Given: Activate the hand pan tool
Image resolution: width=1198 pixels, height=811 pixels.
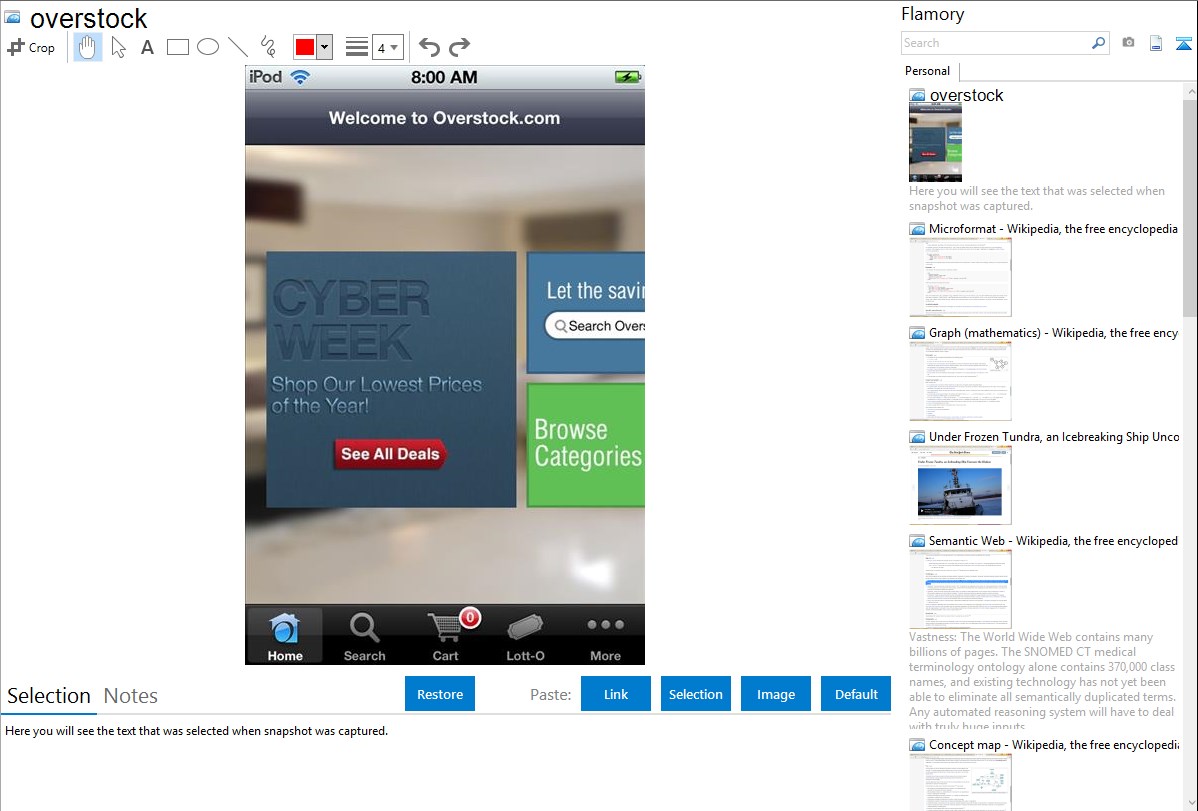Looking at the screenshot, I should (87, 47).
